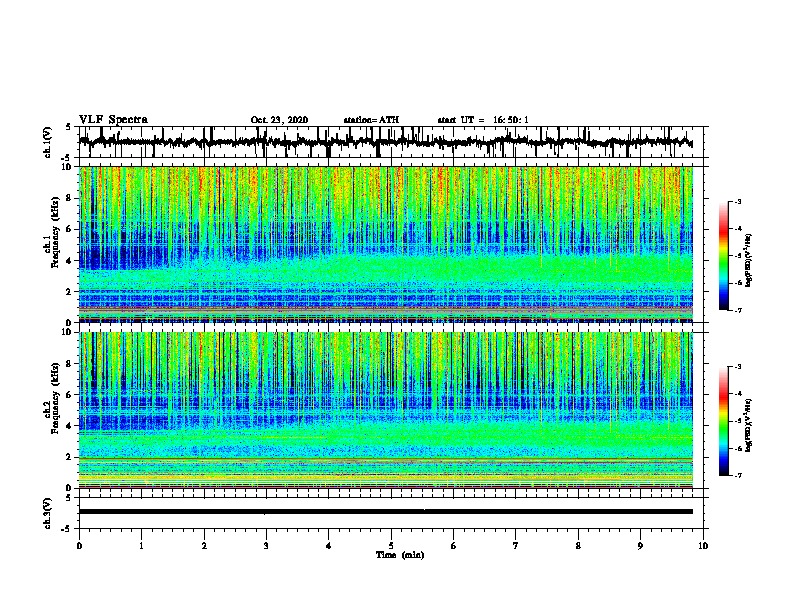Click time axis tick label "1"
Viewport: 792px width, 612px height.
coord(141,546)
